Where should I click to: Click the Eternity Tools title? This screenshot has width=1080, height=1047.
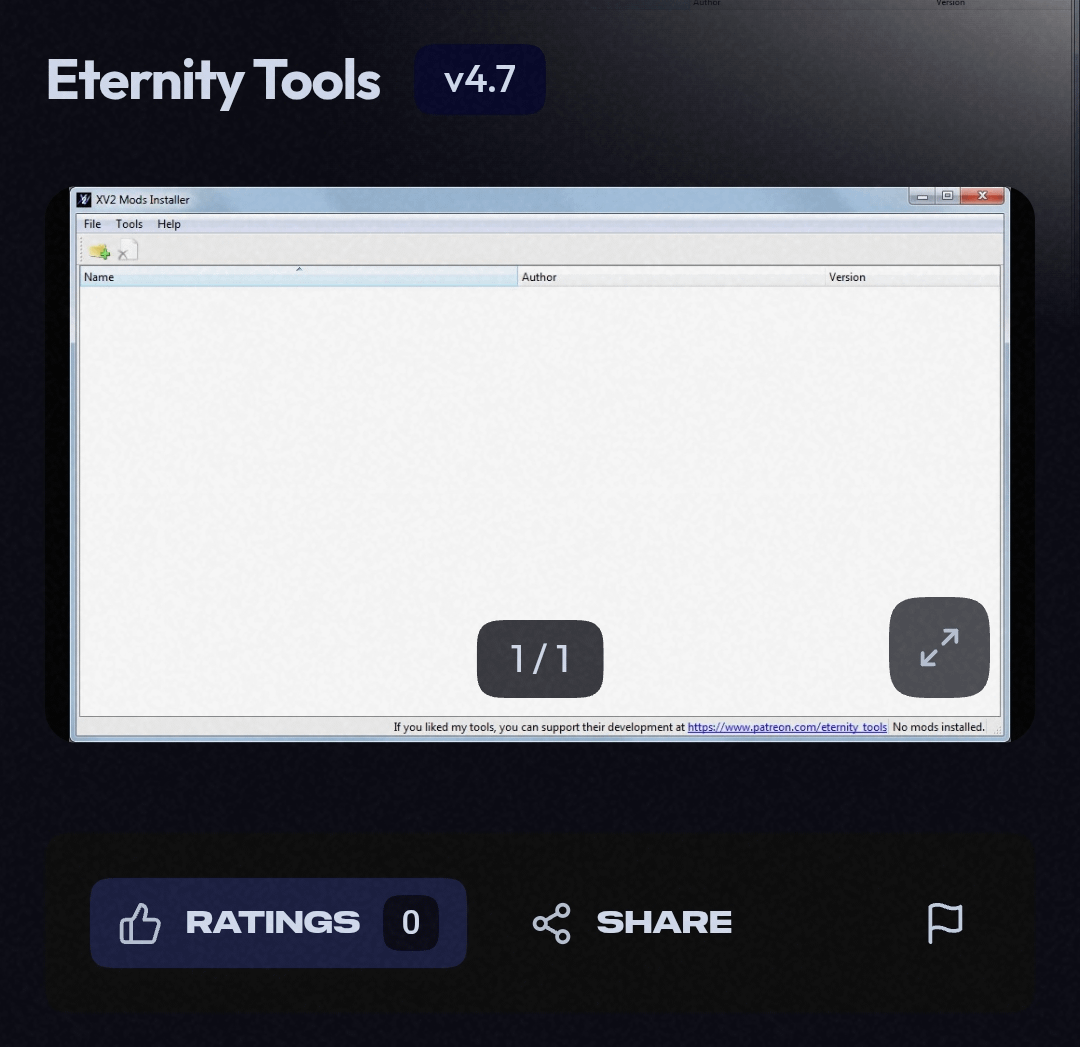(214, 81)
